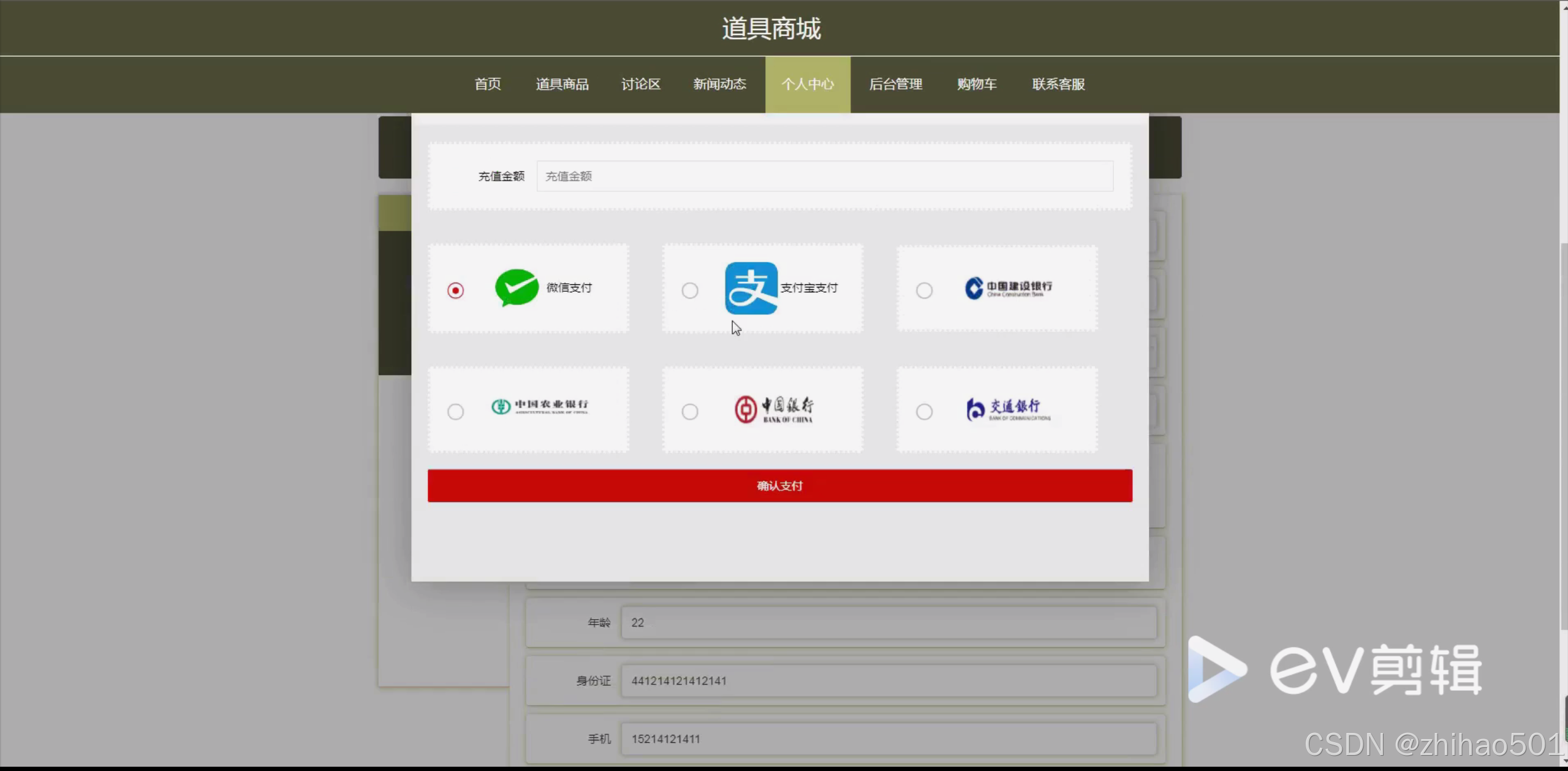Select the 交通银行 radio button
This screenshot has width=1568, height=771.
point(924,411)
